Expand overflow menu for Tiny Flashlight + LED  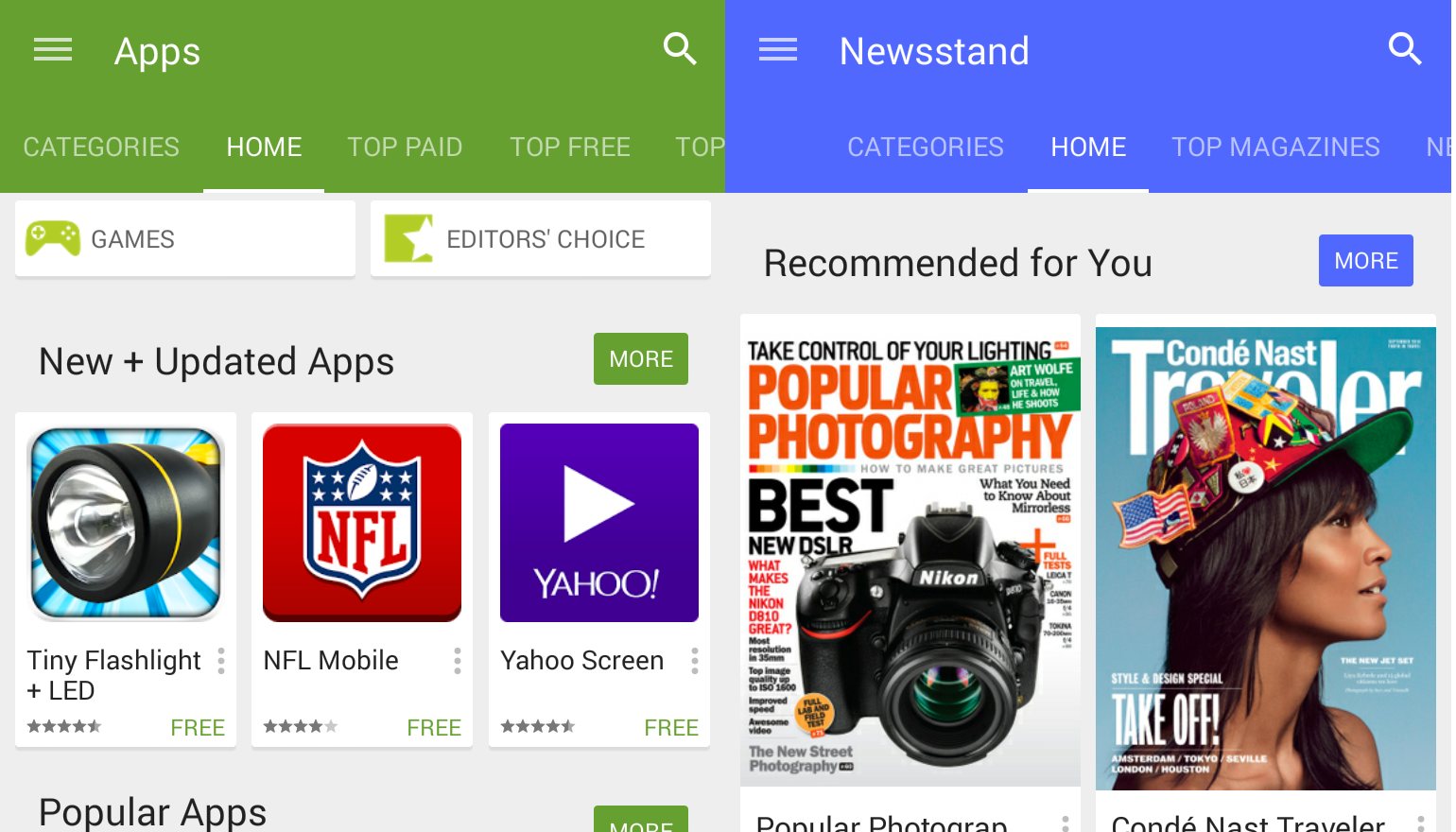[x=221, y=661]
